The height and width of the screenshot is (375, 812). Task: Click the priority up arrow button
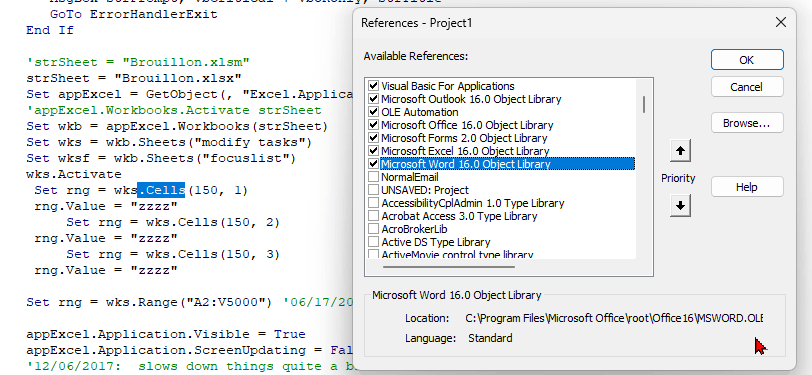(680, 151)
